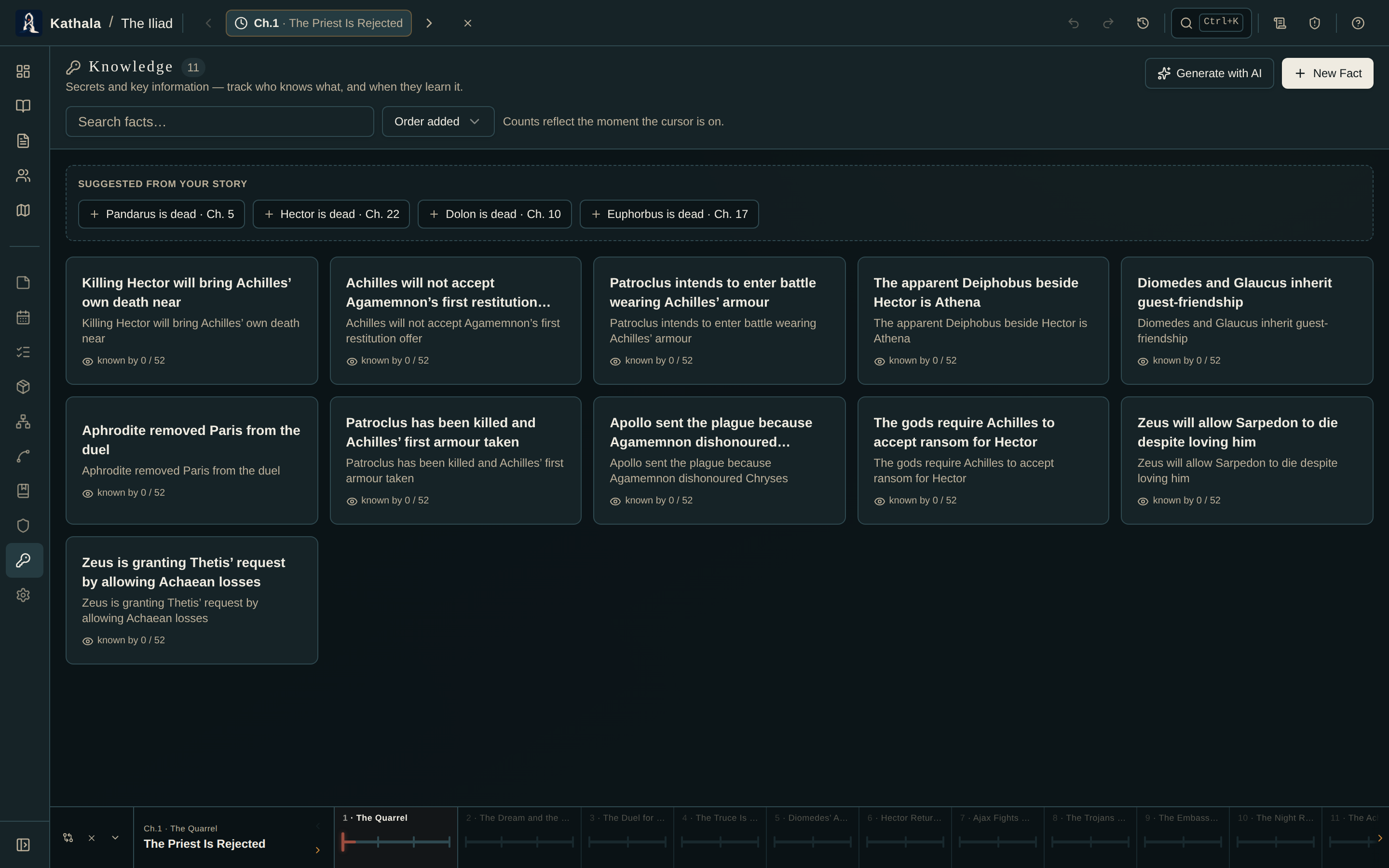Open the Order added sort dropdown
The height and width of the screenshot is (868, 1389).
pos(438,122)
